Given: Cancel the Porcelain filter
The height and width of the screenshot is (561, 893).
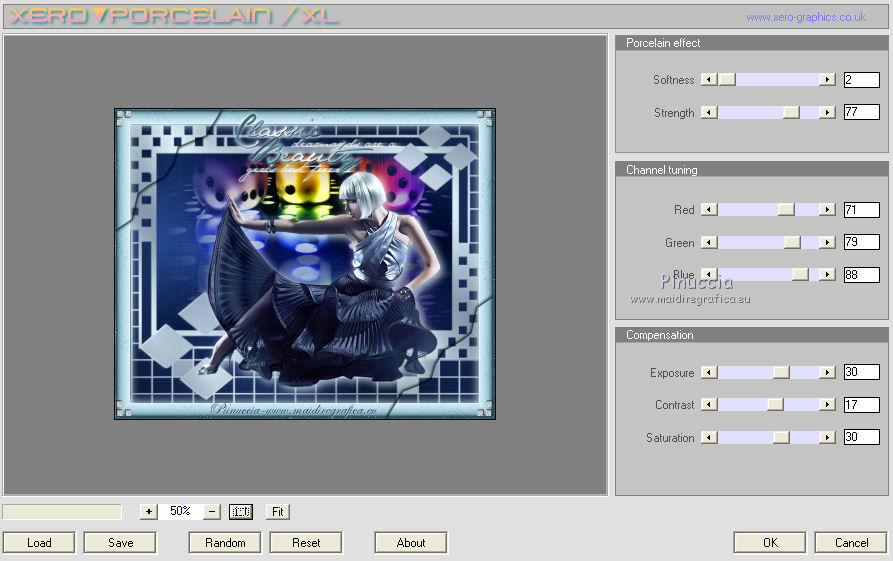Looking at the screenshot, I should click(x=851, y=543).
